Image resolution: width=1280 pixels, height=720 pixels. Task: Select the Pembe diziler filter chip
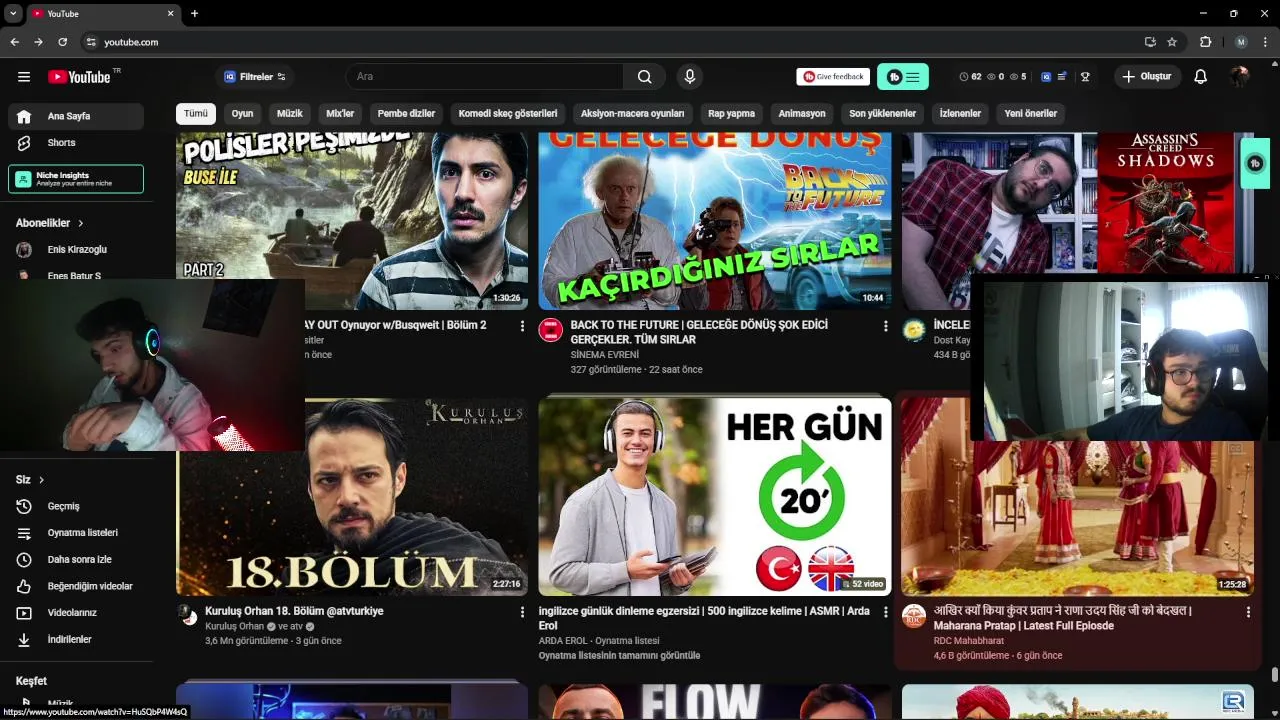click(x=406, y=113)
